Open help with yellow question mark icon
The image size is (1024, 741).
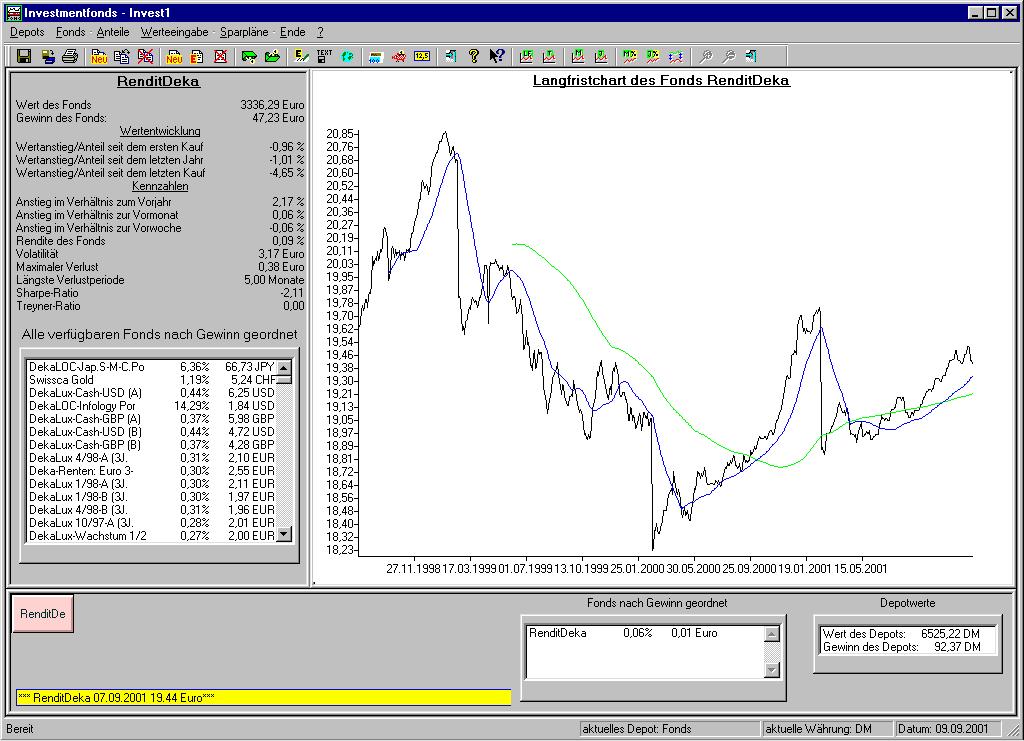click(x=473, y=56)
